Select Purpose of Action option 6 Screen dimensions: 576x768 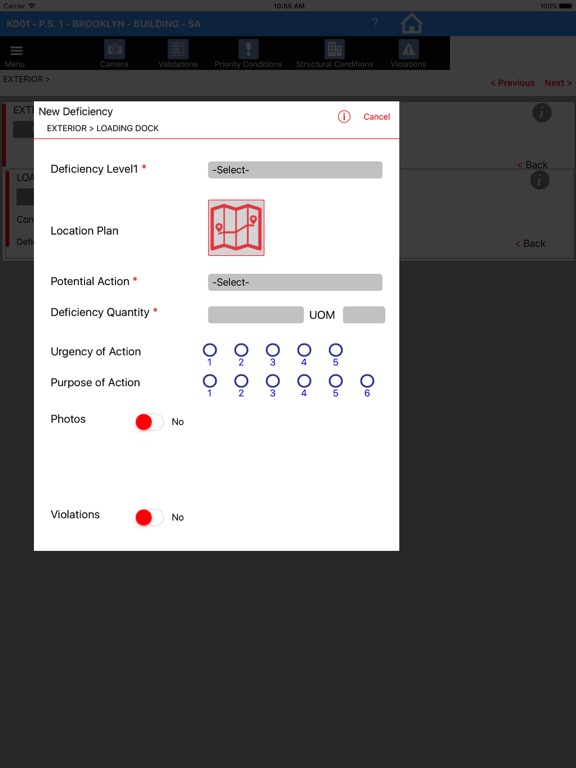(367, 381)
